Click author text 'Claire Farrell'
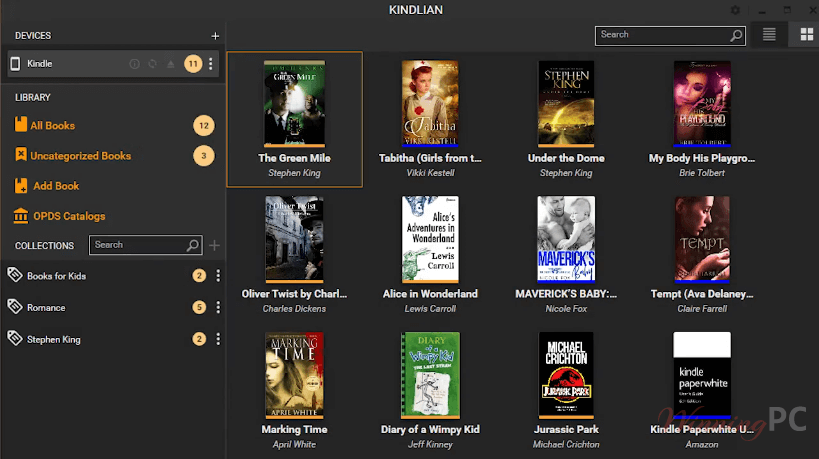This screenshot has width=819, height=459. [x=702, y=309]
